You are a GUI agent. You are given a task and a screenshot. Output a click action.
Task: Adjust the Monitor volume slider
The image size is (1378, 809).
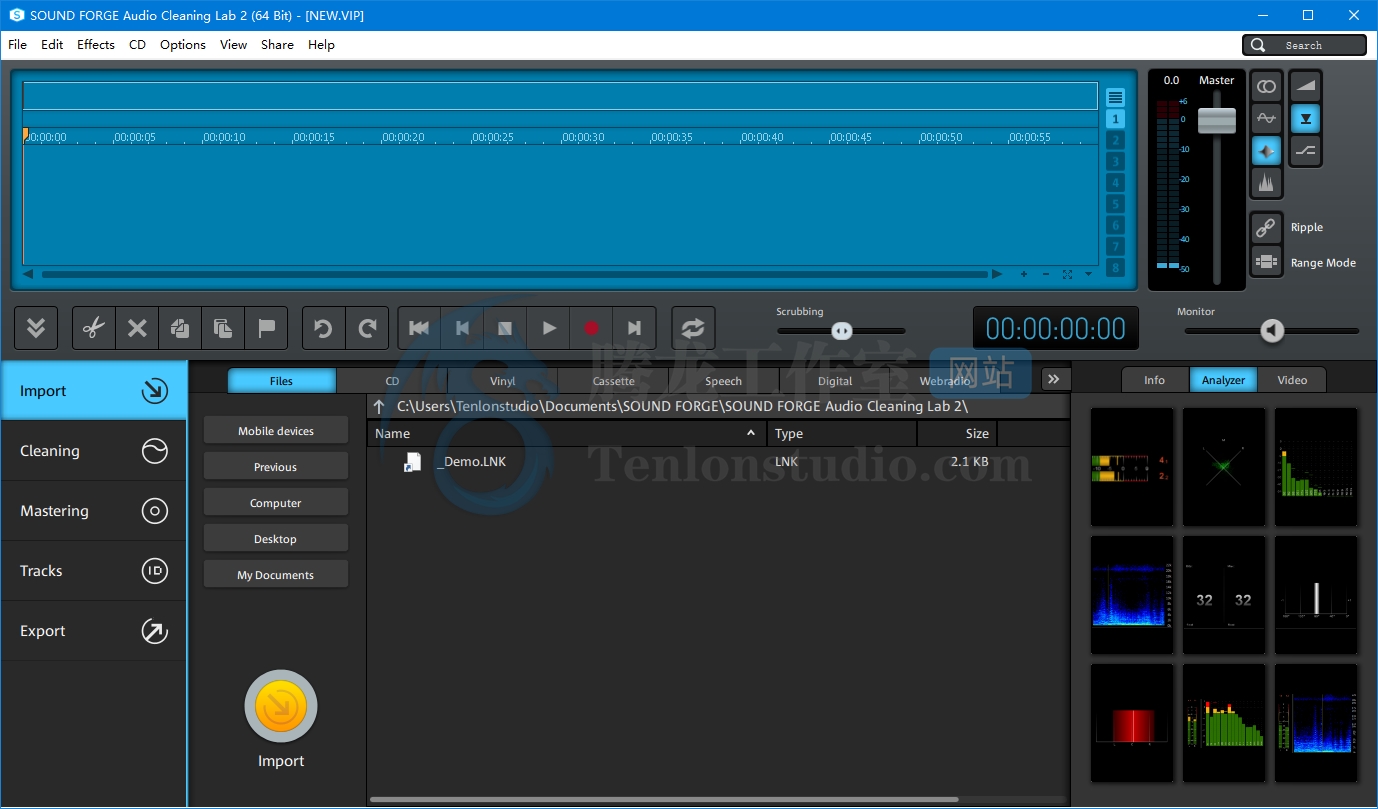tap(1271, 330)
